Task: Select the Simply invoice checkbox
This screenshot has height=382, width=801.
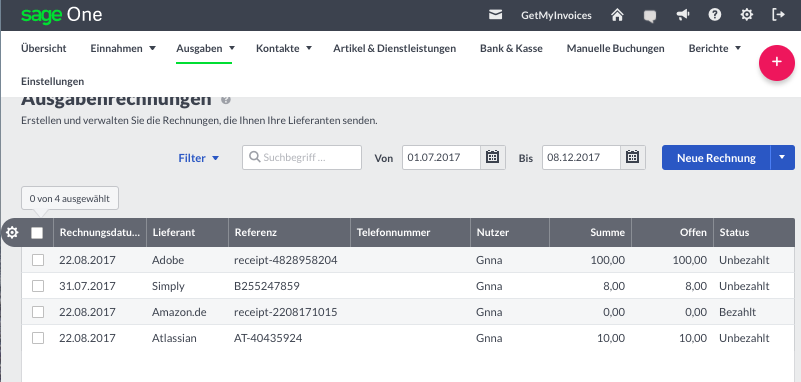Action: pyautogui.click(x=38, y=286)
